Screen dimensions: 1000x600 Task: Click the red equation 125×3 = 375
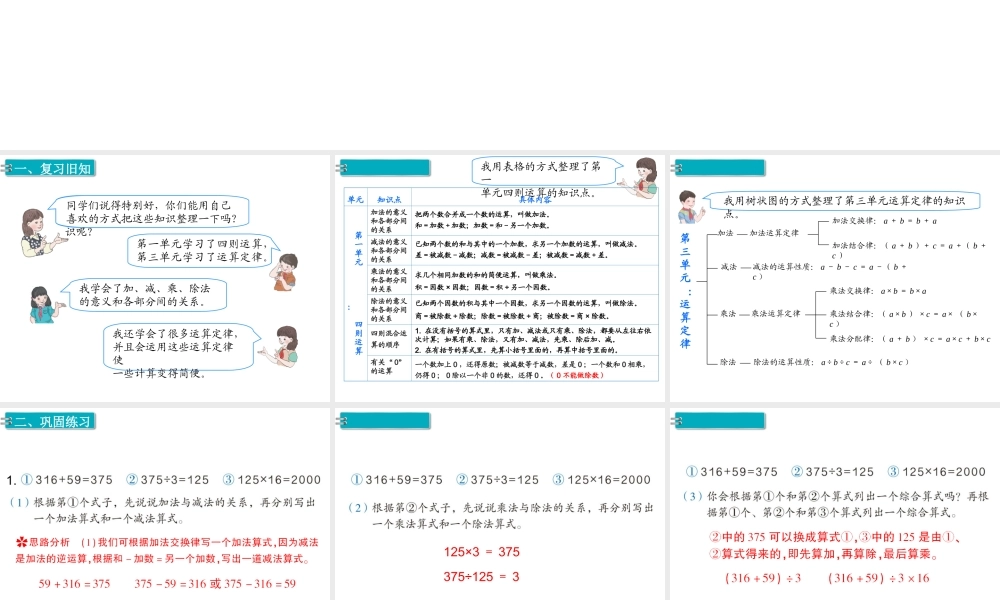[x=481, y=552]
